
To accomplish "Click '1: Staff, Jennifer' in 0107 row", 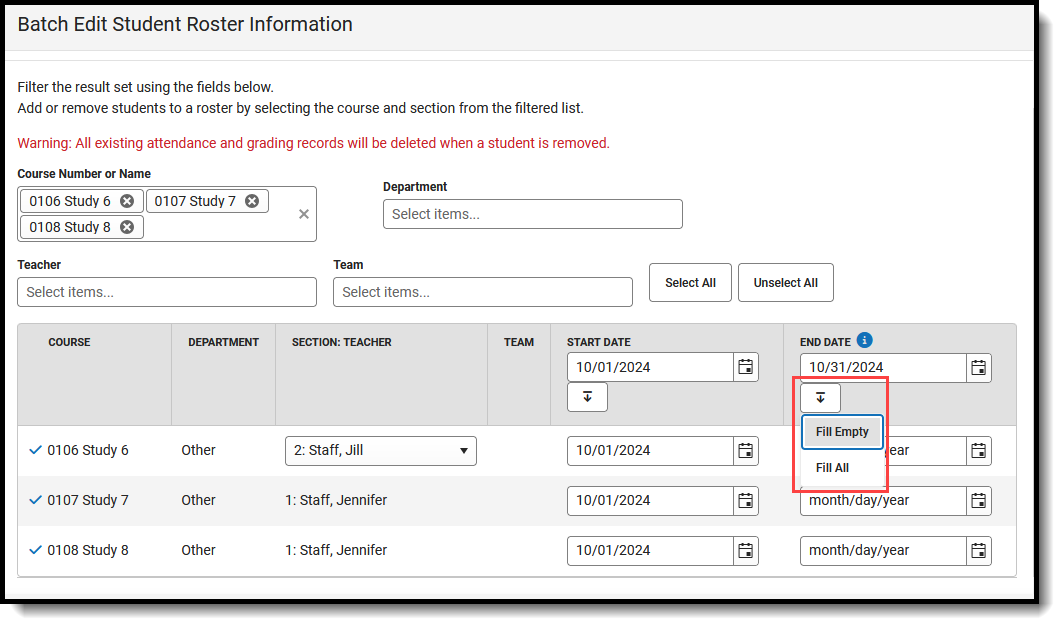I will (336, 500).
